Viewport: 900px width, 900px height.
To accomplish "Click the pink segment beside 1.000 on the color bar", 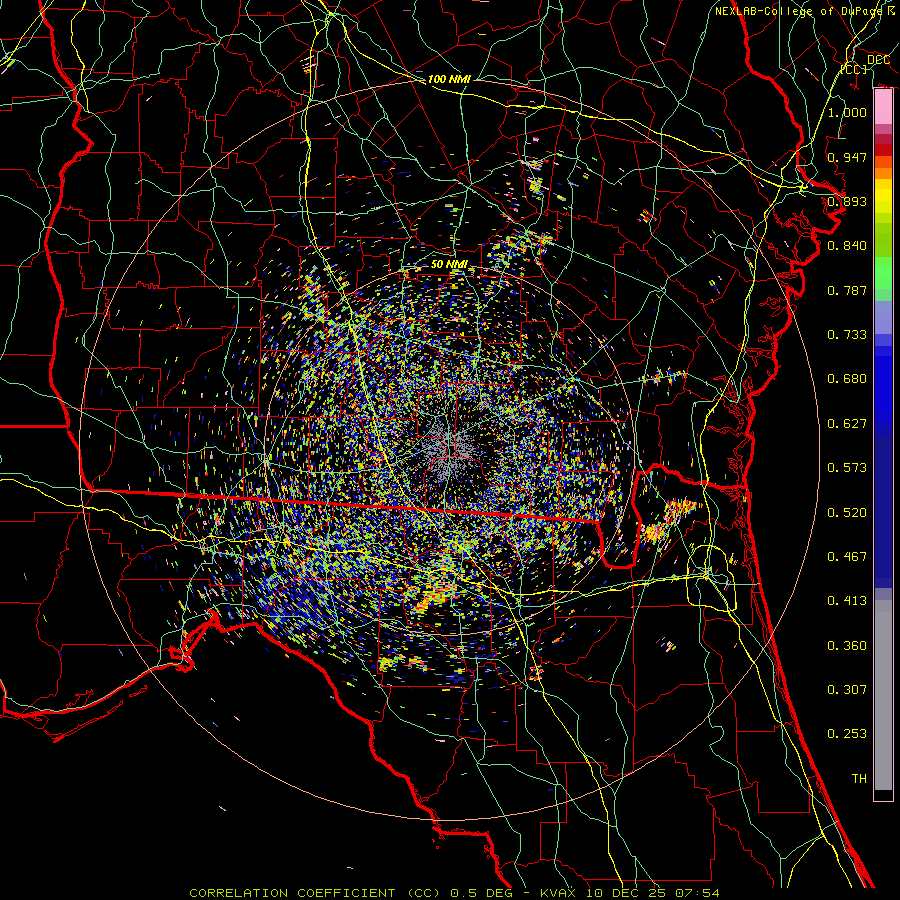I will click(x=883, y=107).
